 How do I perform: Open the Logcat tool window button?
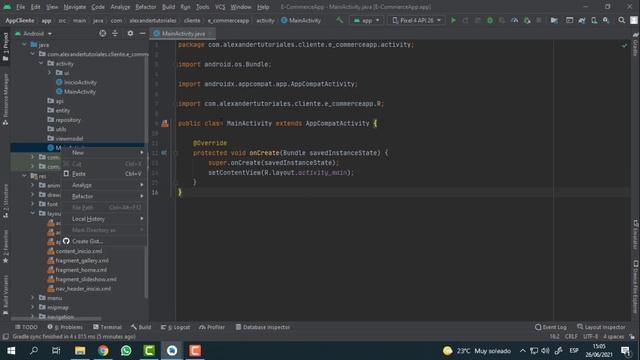[x=176, y=327]
